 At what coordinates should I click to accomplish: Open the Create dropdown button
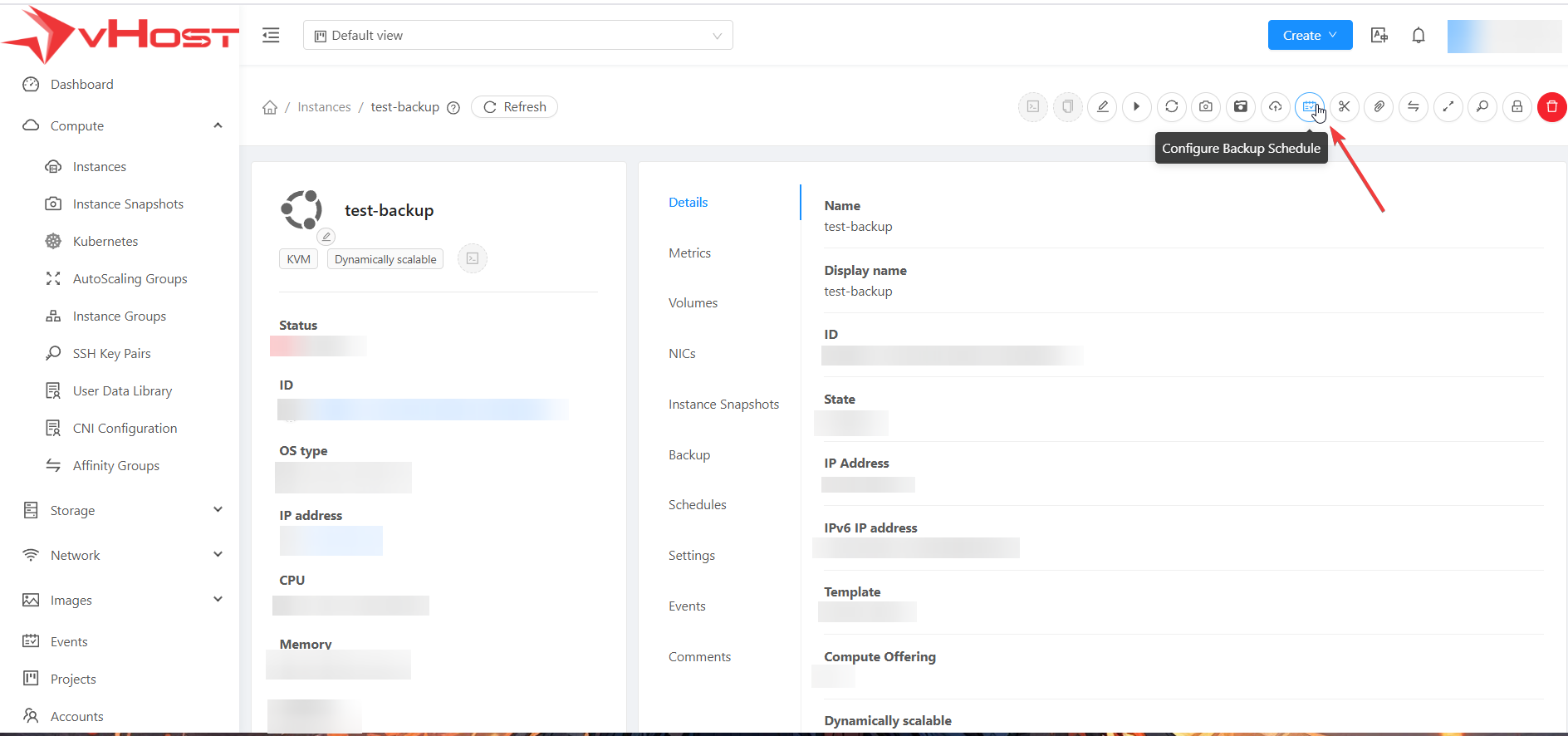1309,36
